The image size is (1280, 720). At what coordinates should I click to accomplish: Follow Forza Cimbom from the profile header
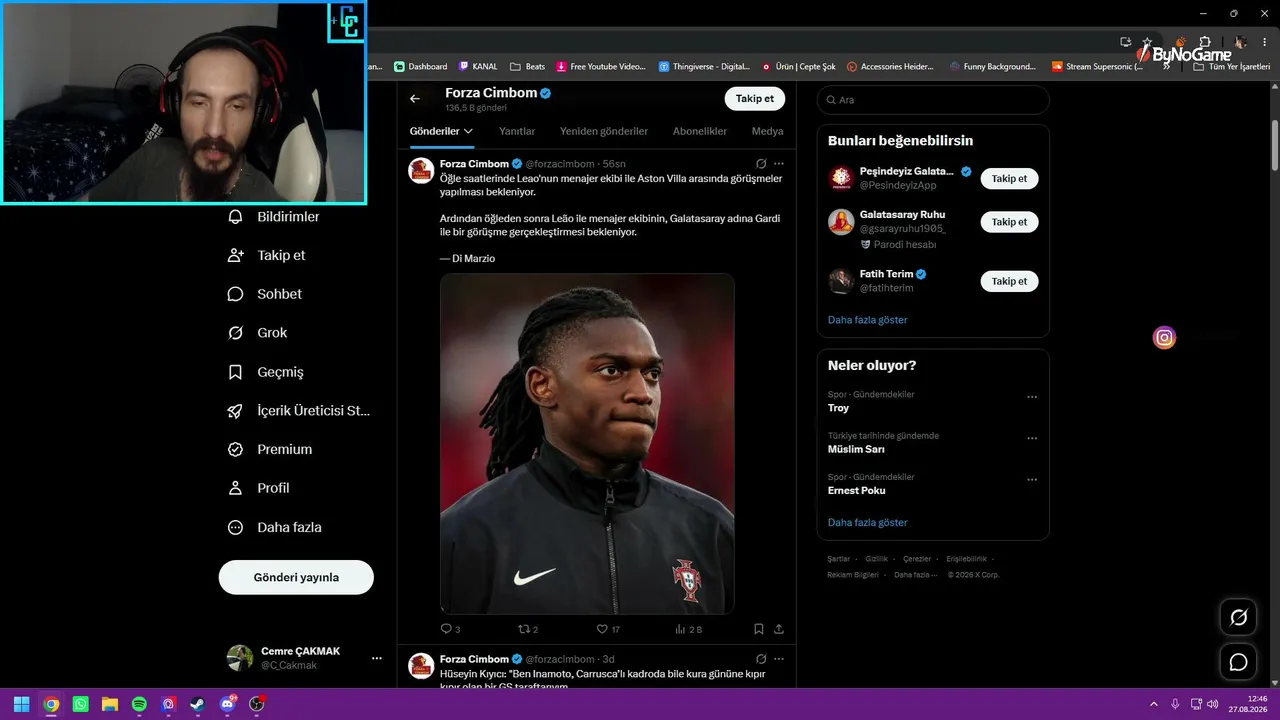tap(755, 98)
